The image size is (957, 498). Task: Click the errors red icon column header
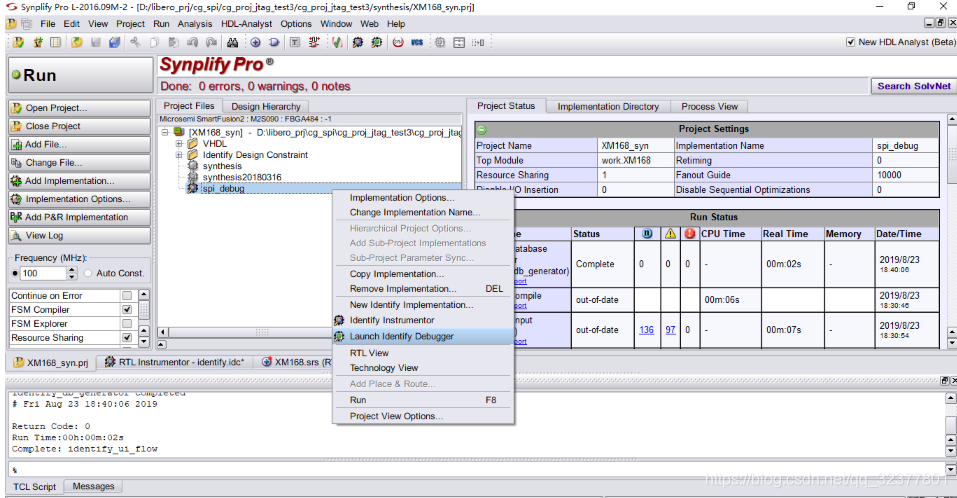[690, 234]
